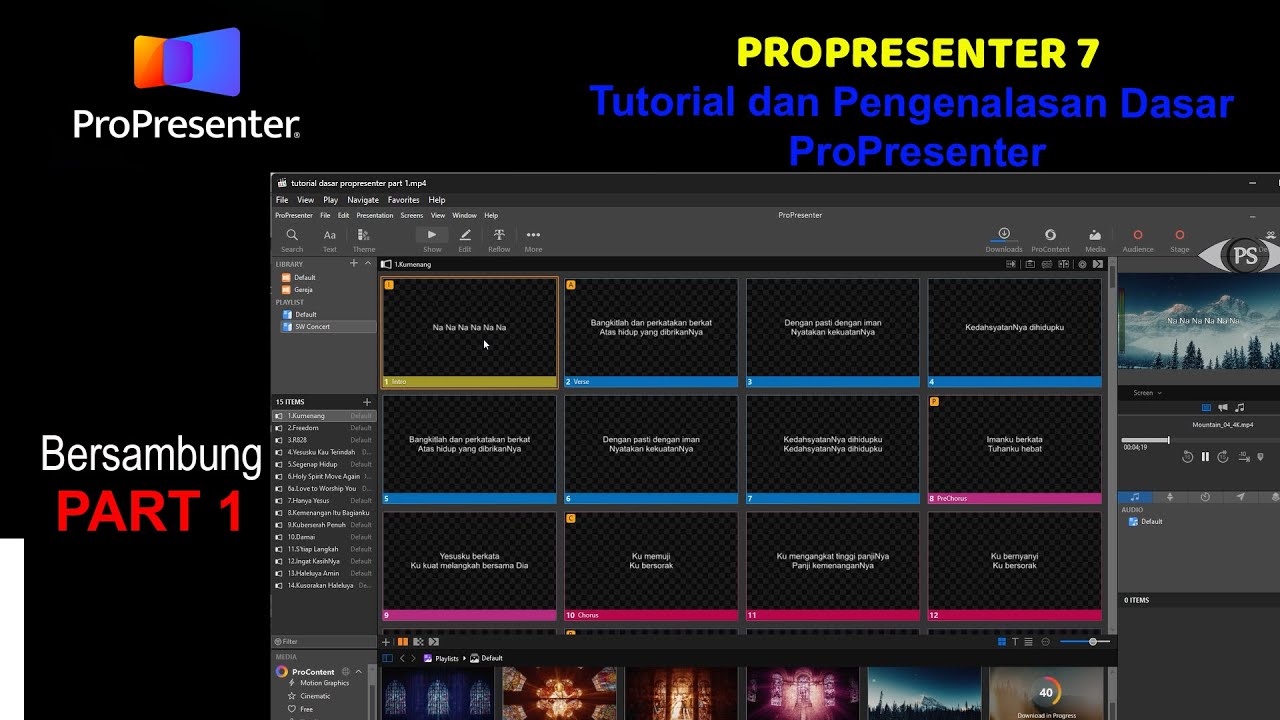Open the Free media category

pyautogui.click(x=300, y=709)
